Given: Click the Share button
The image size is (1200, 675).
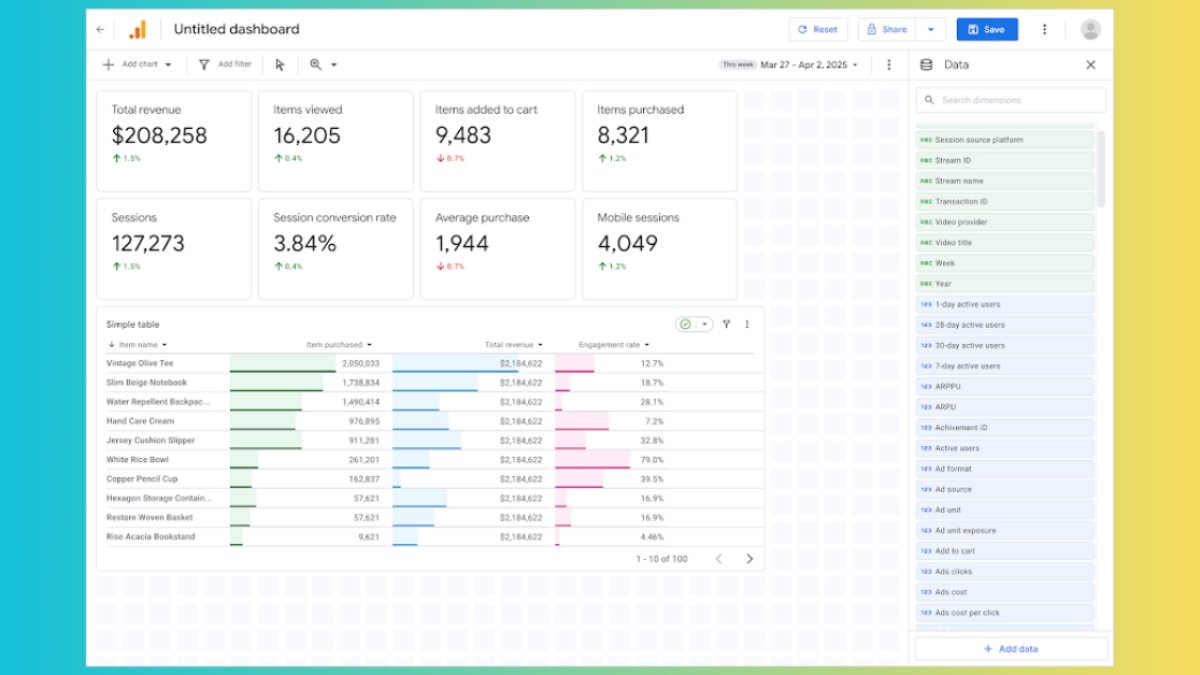Looking at the screenshot, I should click(886, 30).
